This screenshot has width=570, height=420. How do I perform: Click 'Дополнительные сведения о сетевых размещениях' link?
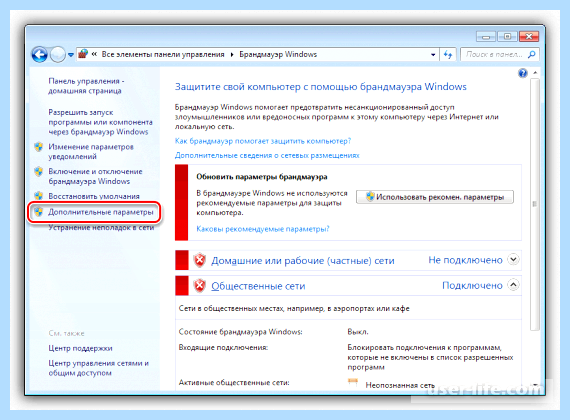point(267,156)
